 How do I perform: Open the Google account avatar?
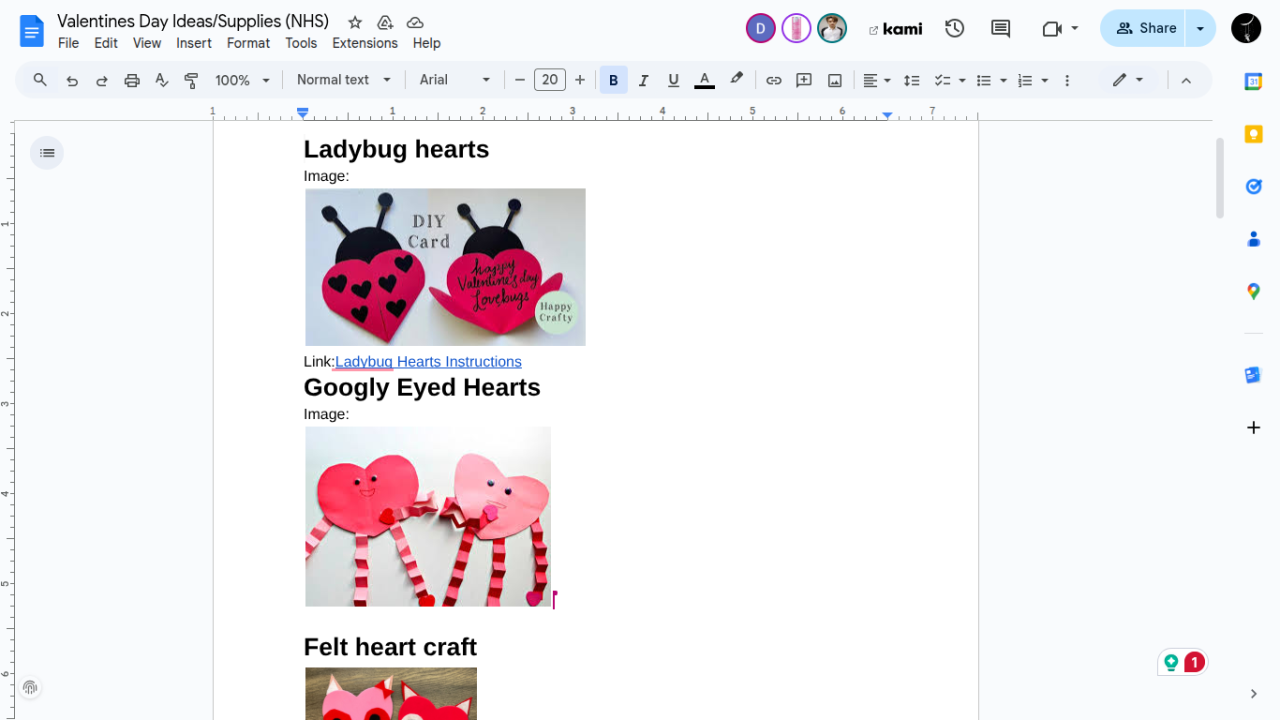pos(1246,28)
